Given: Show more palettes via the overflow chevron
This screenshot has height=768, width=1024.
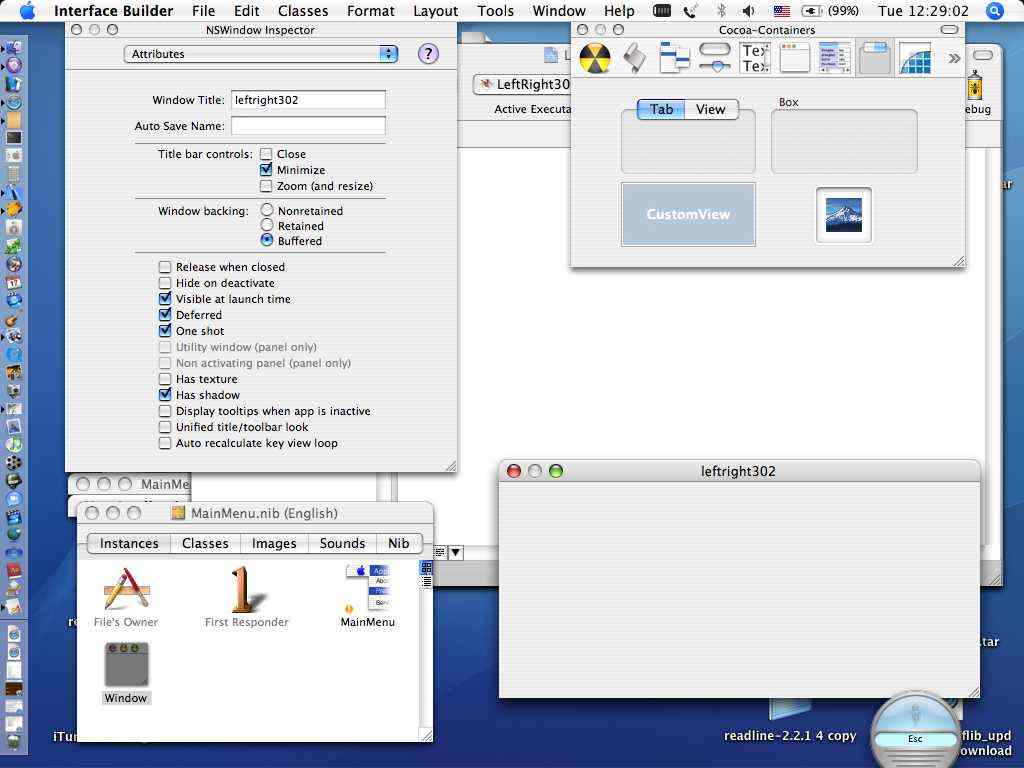Looking at the screenshot, I should click(x=954, y=59).
